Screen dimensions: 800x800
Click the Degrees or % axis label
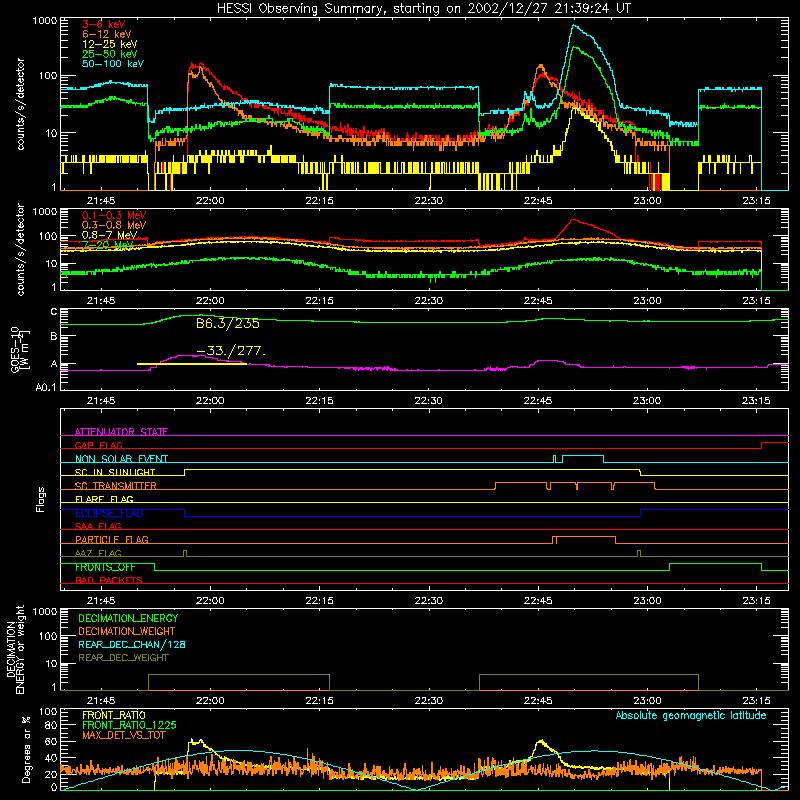[26, 749]
